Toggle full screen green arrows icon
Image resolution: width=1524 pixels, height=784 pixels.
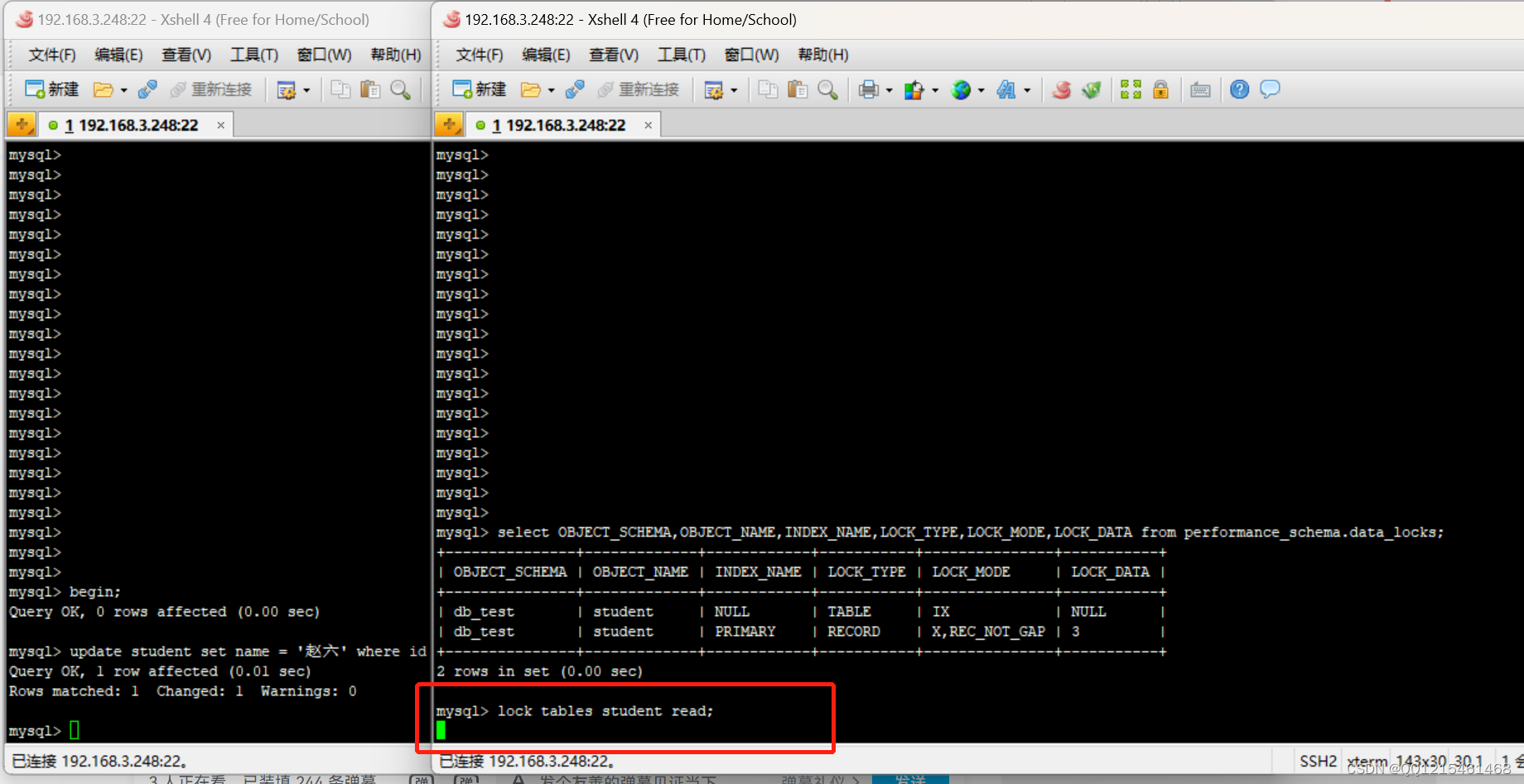[x=1131, y=89]
